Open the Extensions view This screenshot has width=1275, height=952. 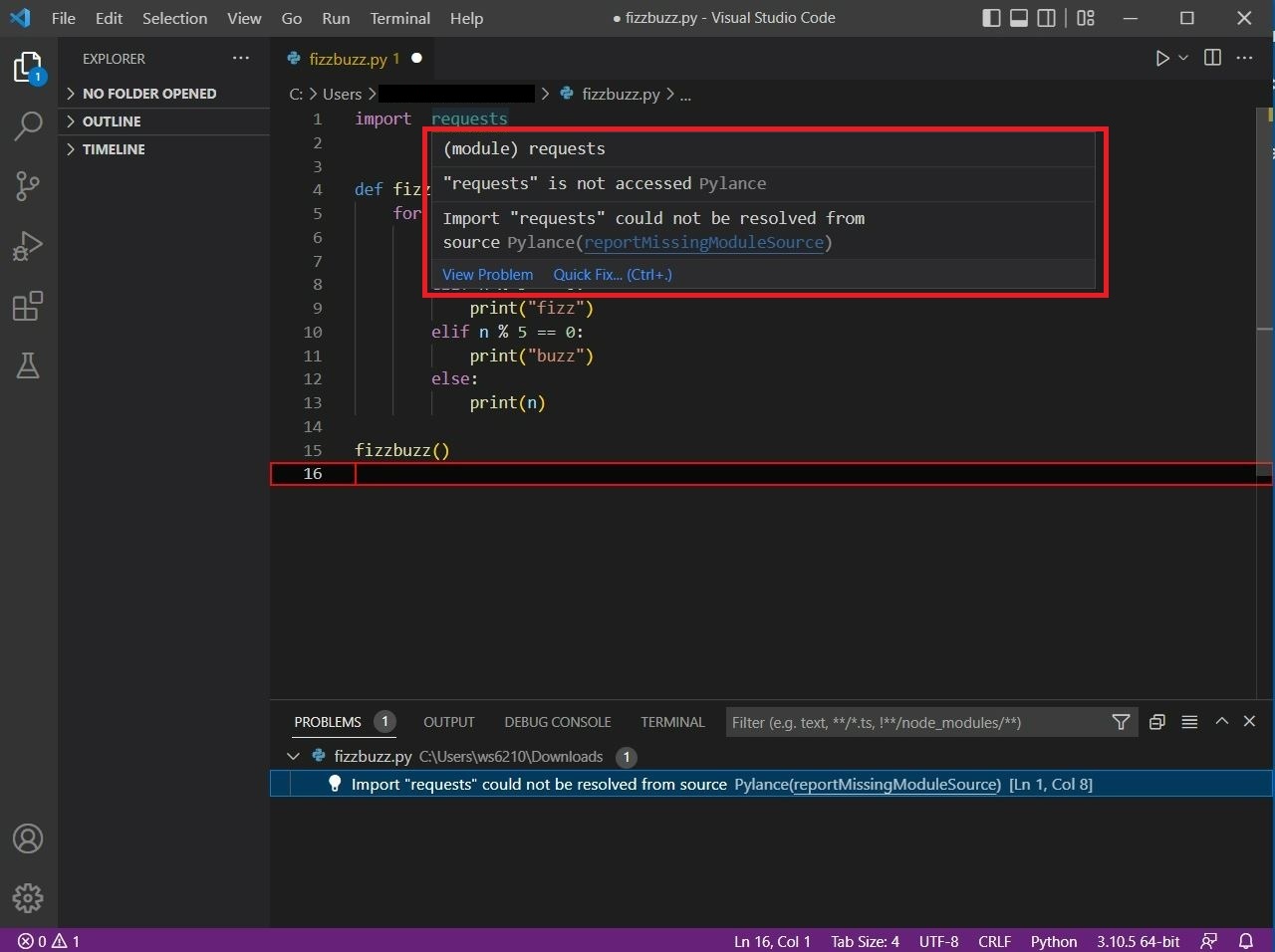(28, 306)
